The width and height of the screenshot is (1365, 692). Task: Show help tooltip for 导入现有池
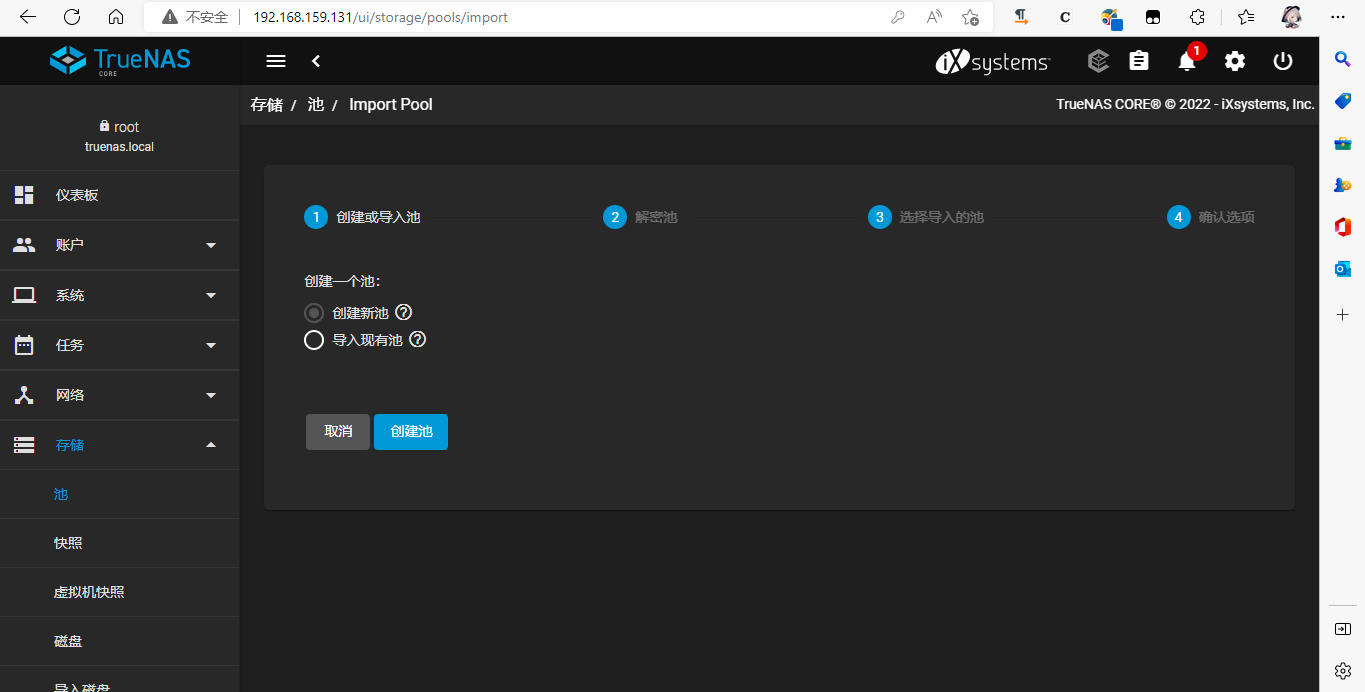[x=418, y=340]
